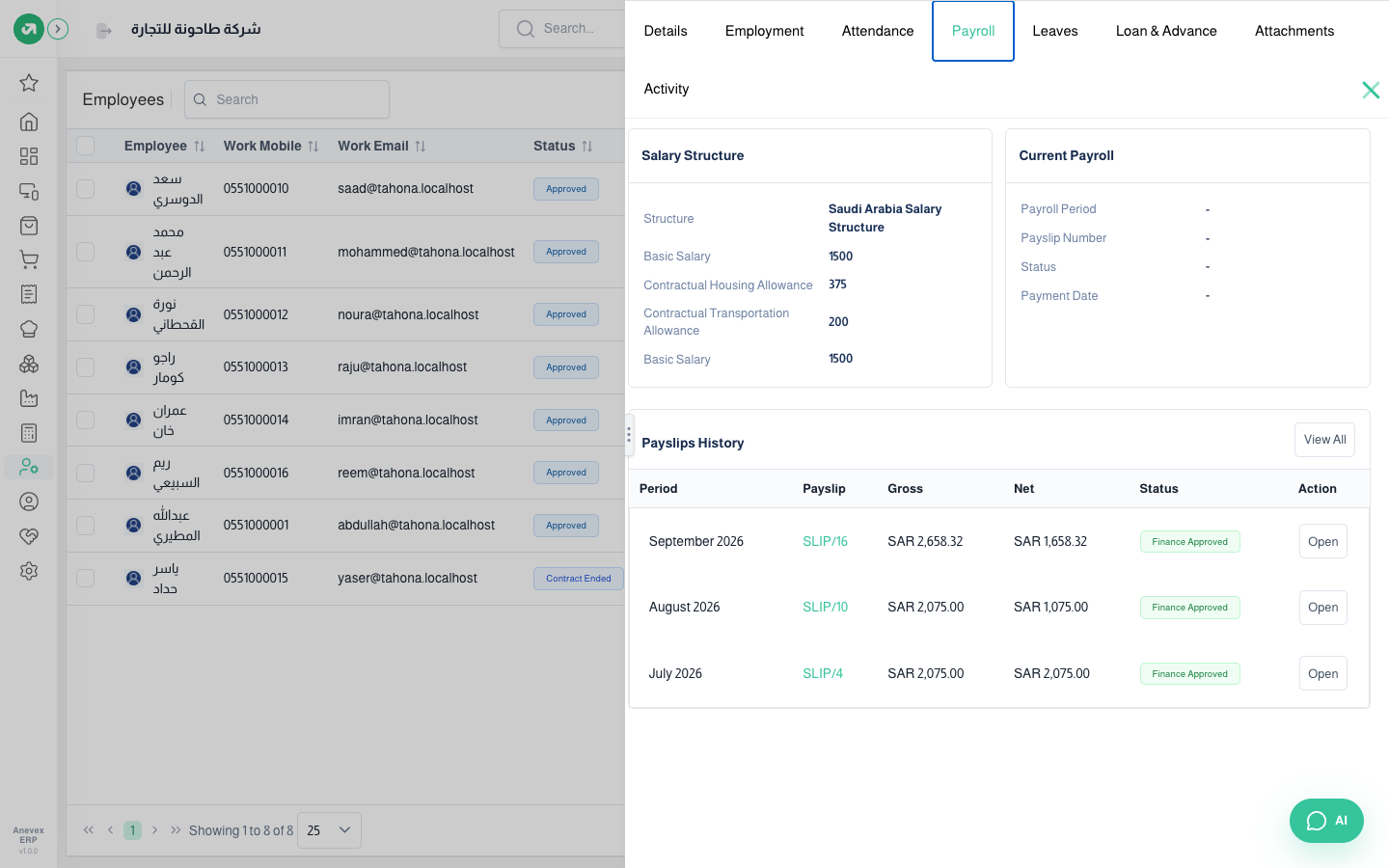Open the AI chat assistant button

[x=1326, y=821]
